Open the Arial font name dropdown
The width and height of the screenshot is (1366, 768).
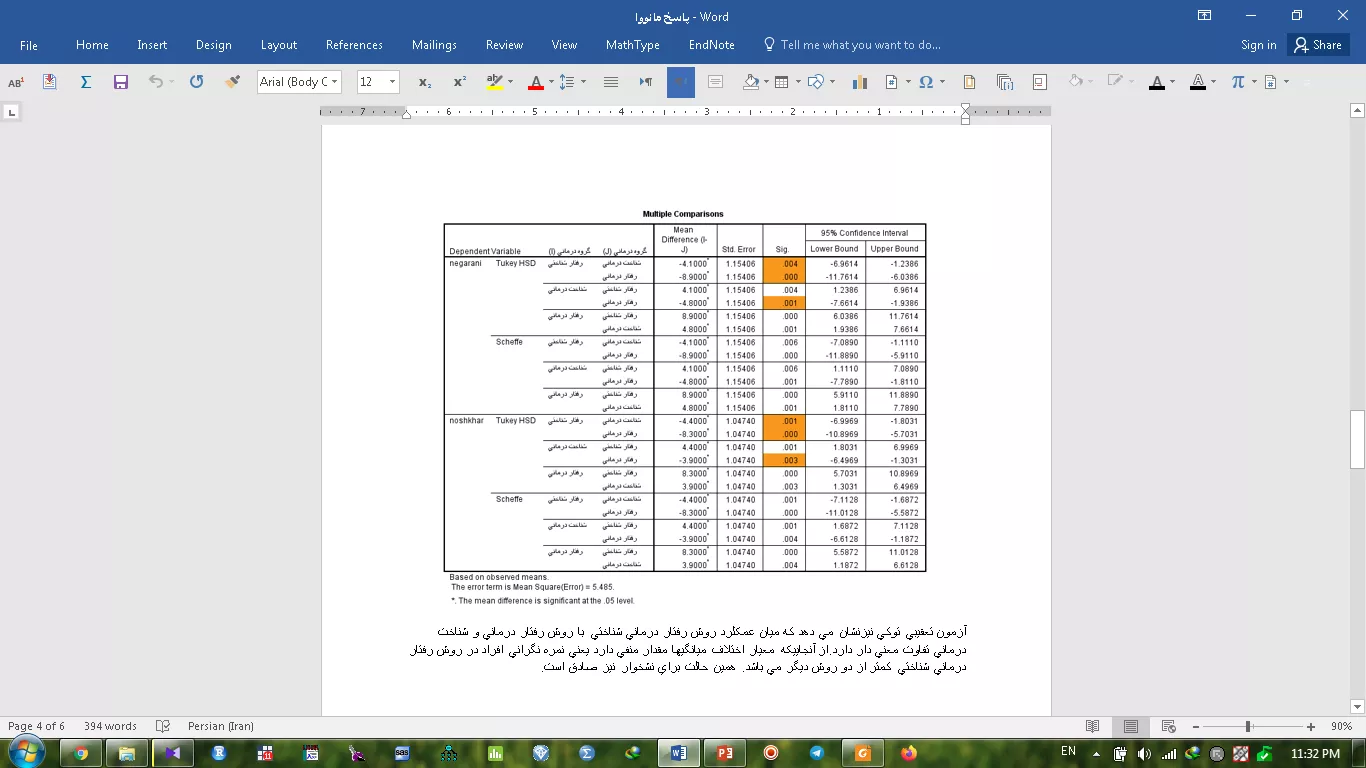(x=334, y=82)
